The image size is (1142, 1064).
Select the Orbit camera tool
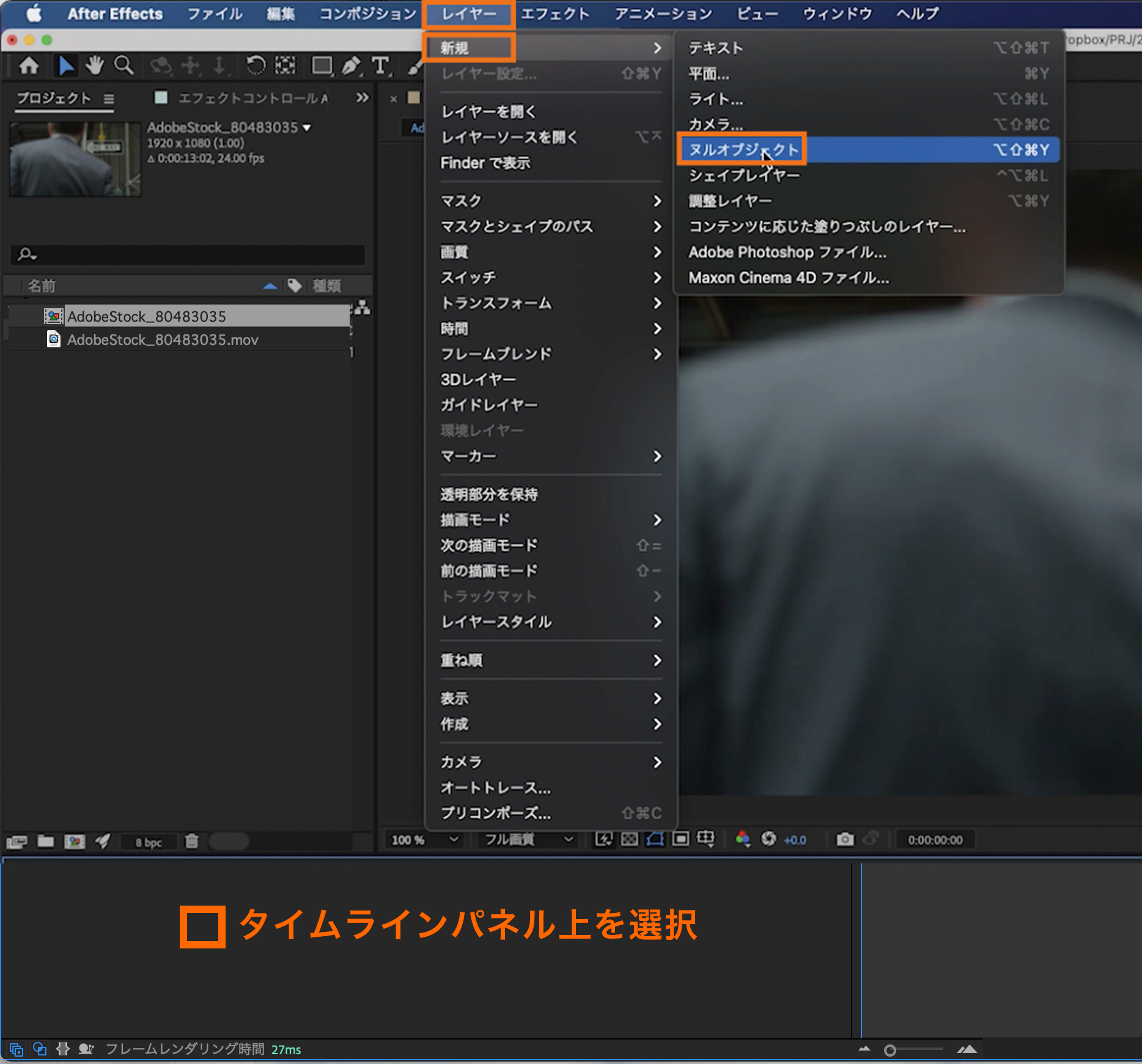(x=161, y=65)
